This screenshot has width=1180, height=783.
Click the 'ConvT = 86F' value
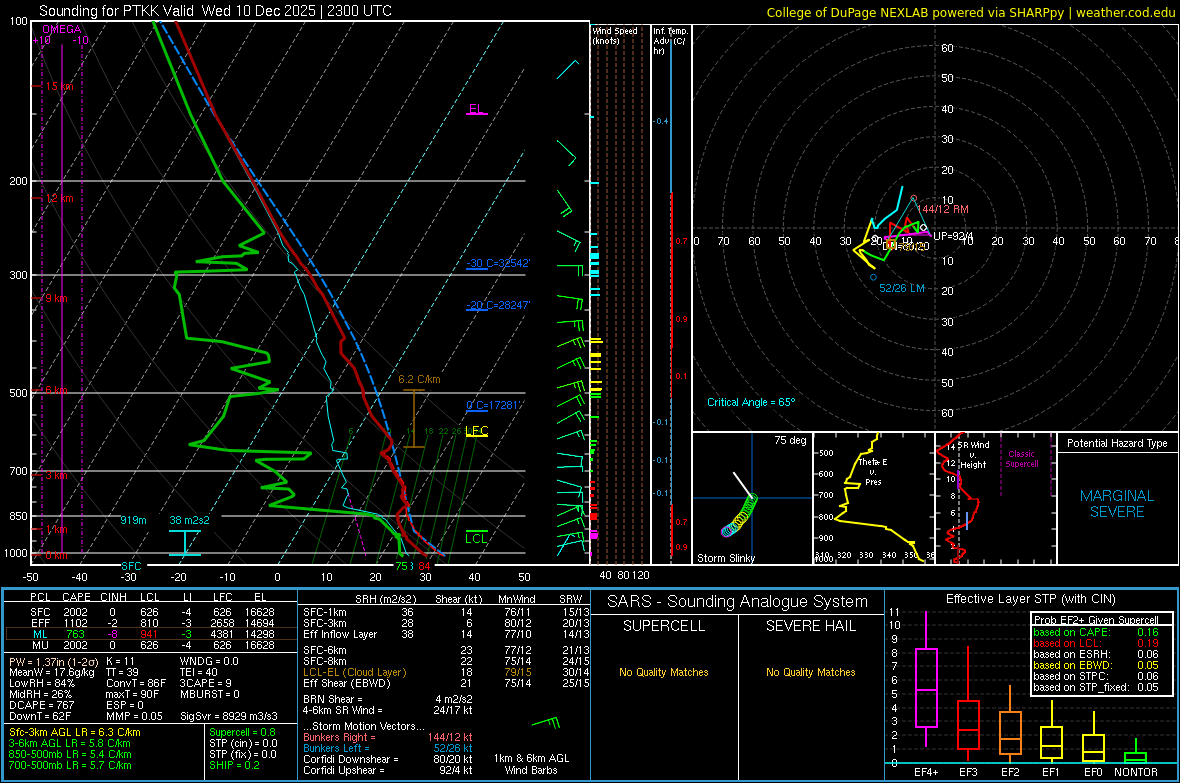135,684
